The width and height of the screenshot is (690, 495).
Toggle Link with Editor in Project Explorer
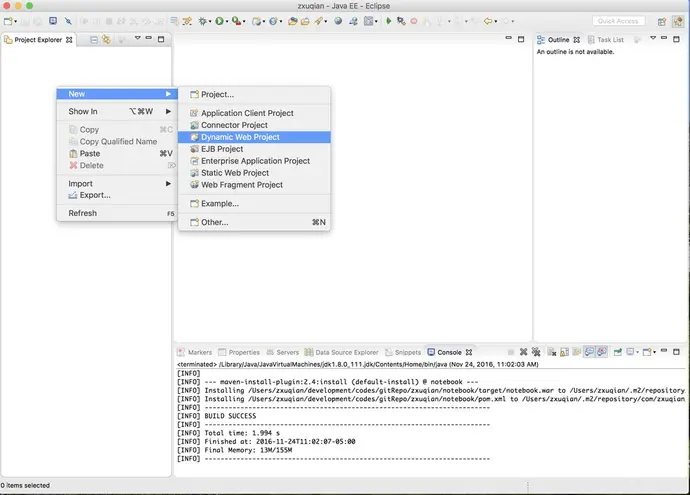106,40
